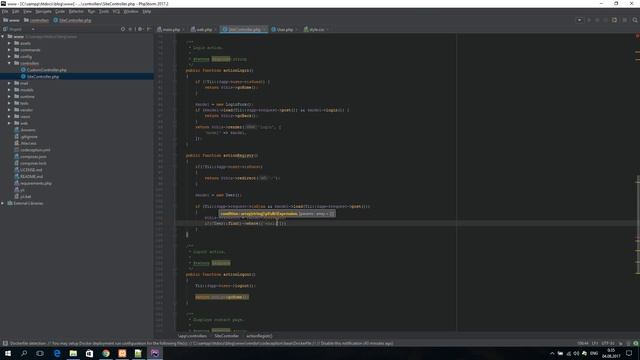Open Microsoft Edge from the taskbar
The height and width of the screenshot is (360, 640).
point(57,353)
